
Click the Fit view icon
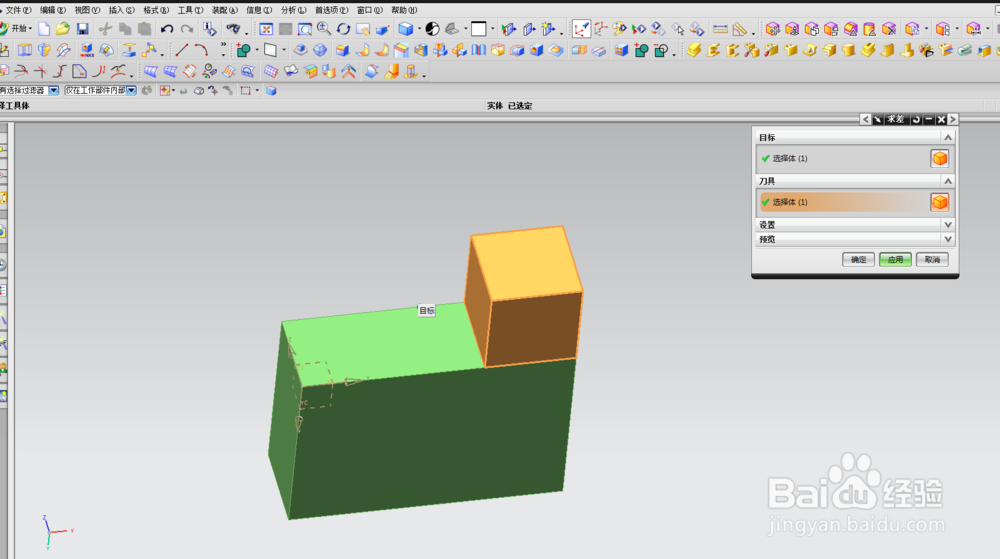[266, 29]
